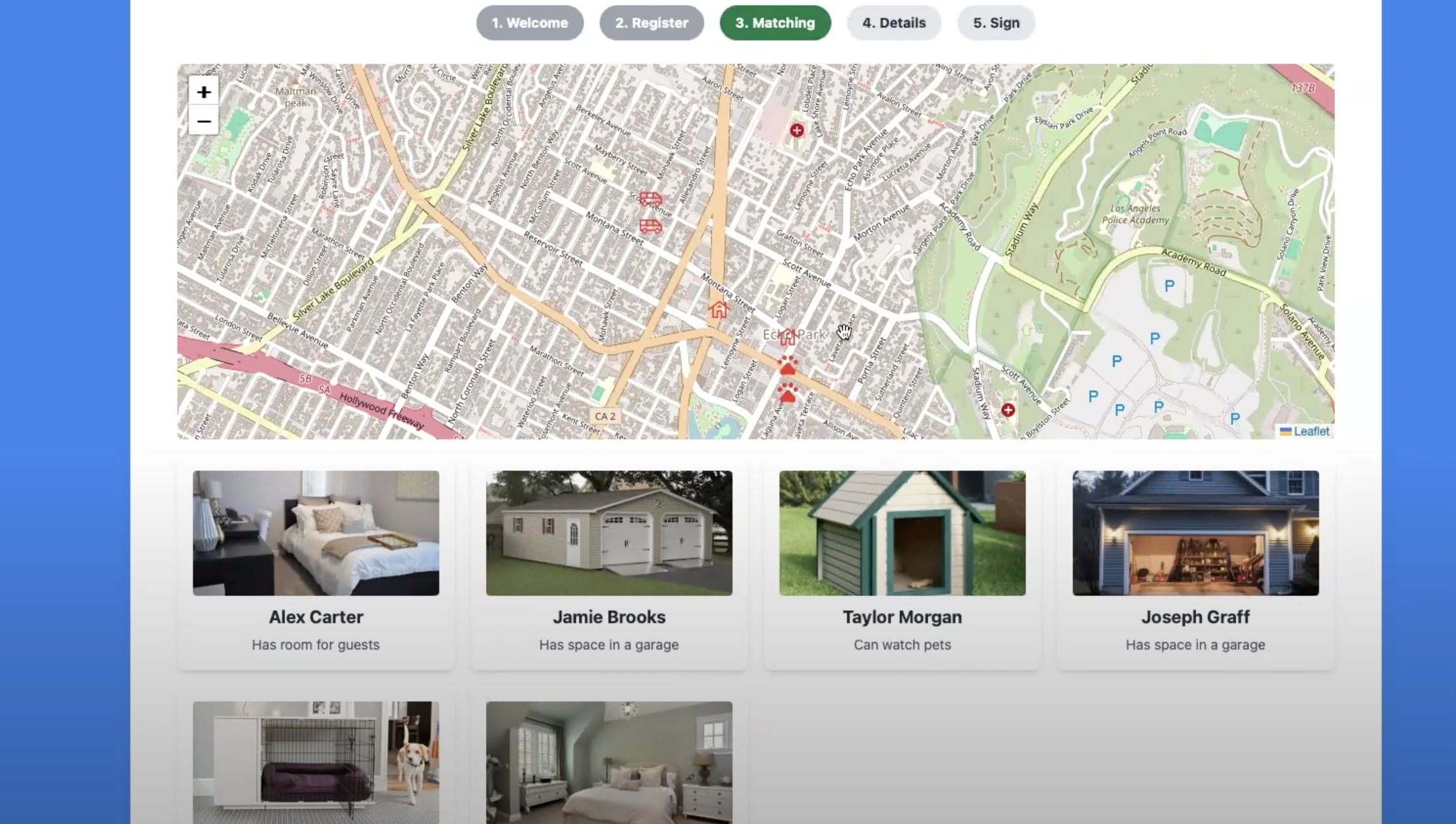Open the 4. Details step
Image resolution: width=1456 pixels, height=824 pixels.
pos(894,23)
